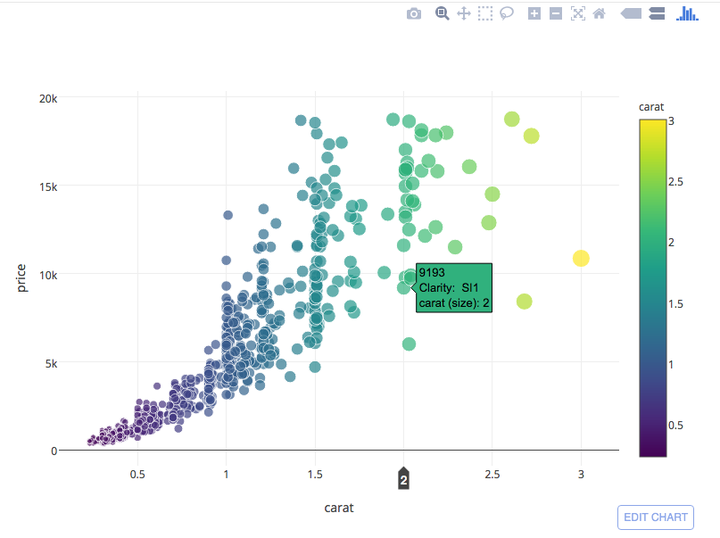Viewport: 720px width, 538px height.
Task: Click the yellow 3-carat data point
Action: (581, 258)
